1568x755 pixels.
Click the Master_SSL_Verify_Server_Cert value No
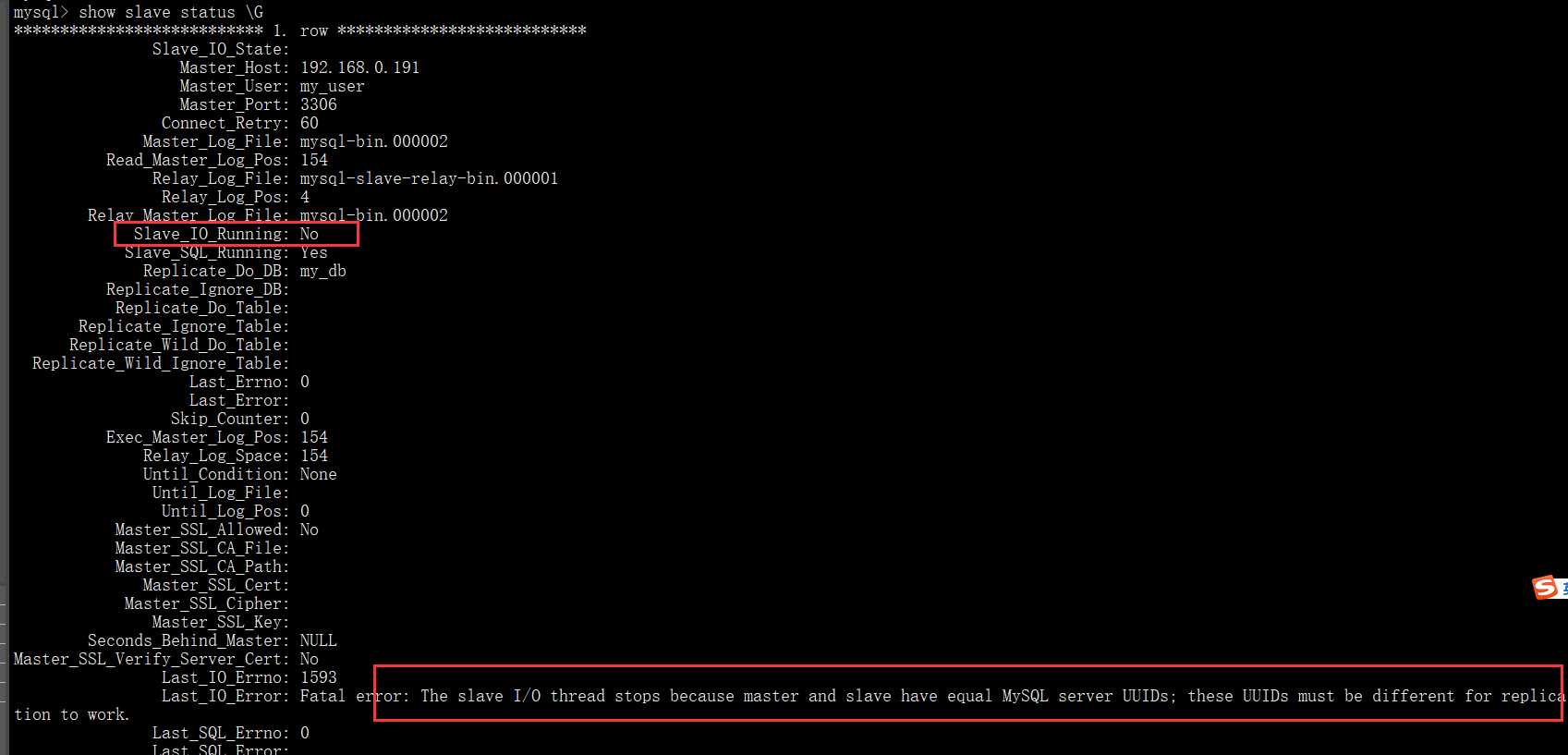point(309,659)
